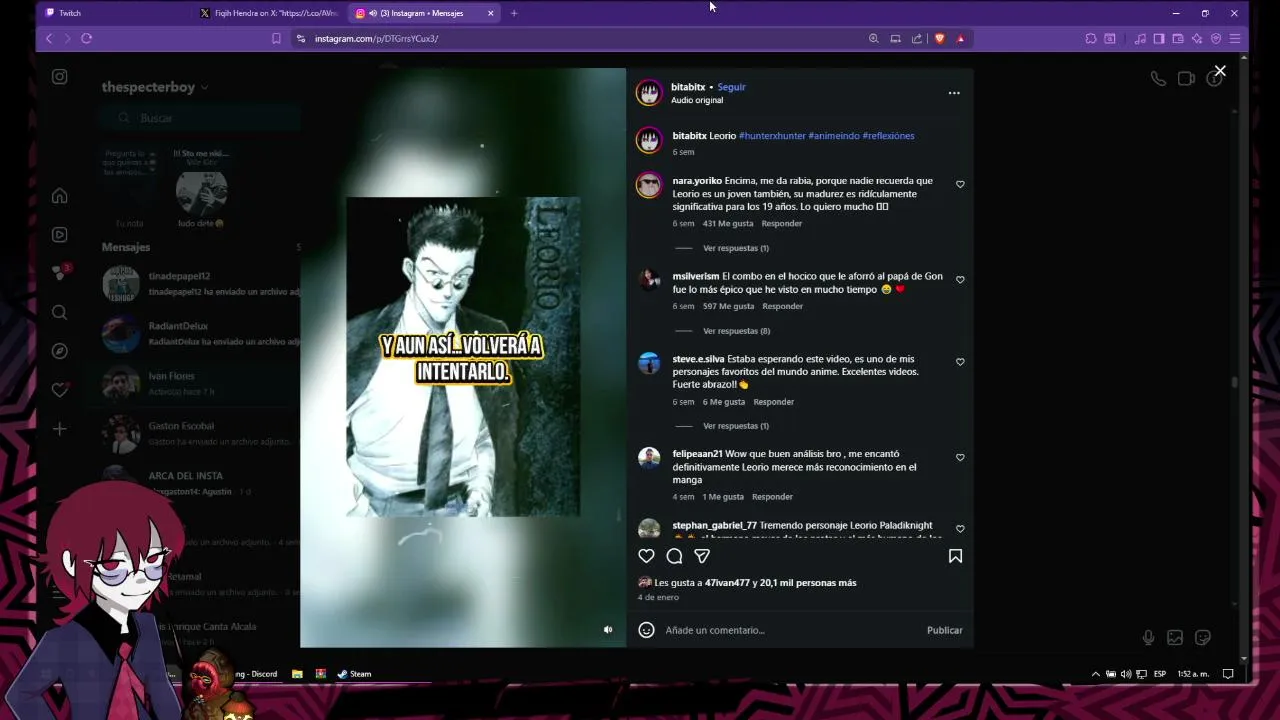Image resolution: width=1280 pixels, height=720 pixels.
Task: Like nara.yoriko's comment
Action: click(x=960, y=184)
